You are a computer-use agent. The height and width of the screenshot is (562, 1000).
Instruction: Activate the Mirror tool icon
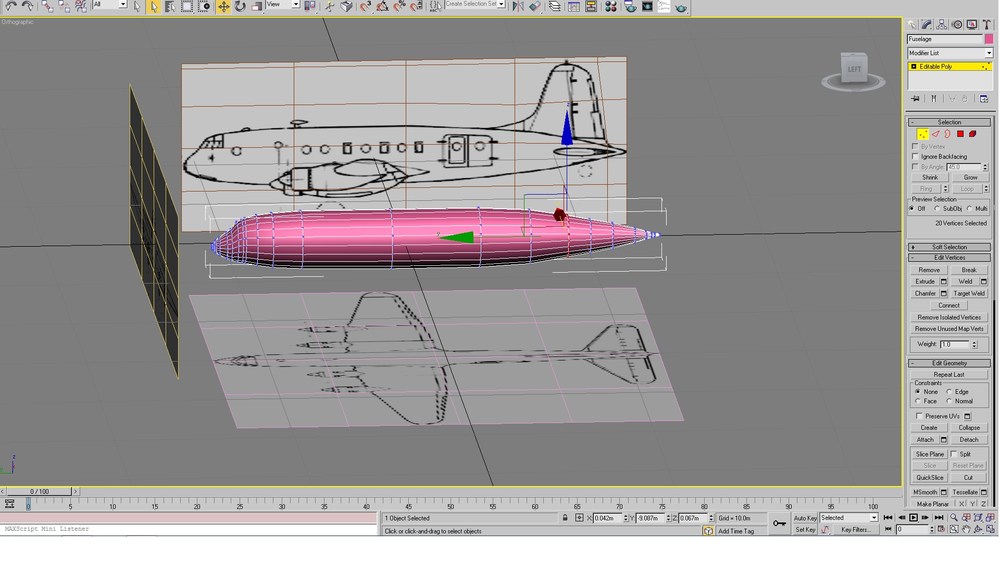pos(518,6)
